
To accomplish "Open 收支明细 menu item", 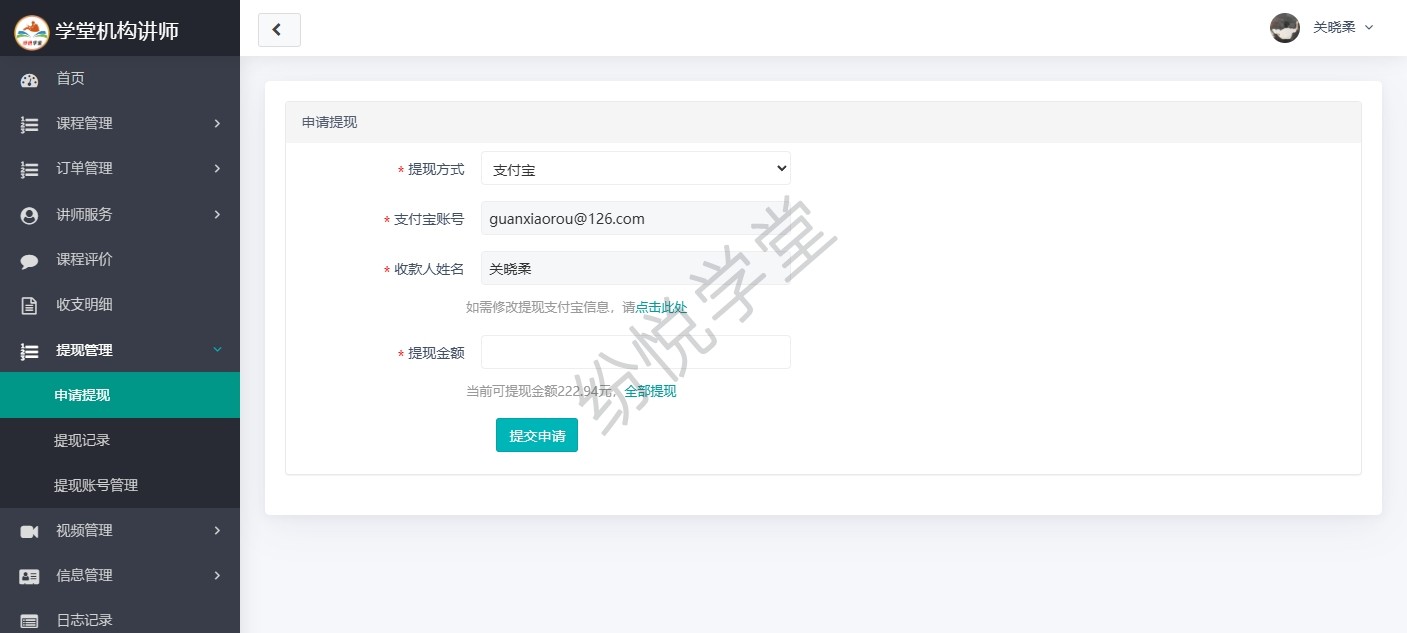I will tap(120, 304).
